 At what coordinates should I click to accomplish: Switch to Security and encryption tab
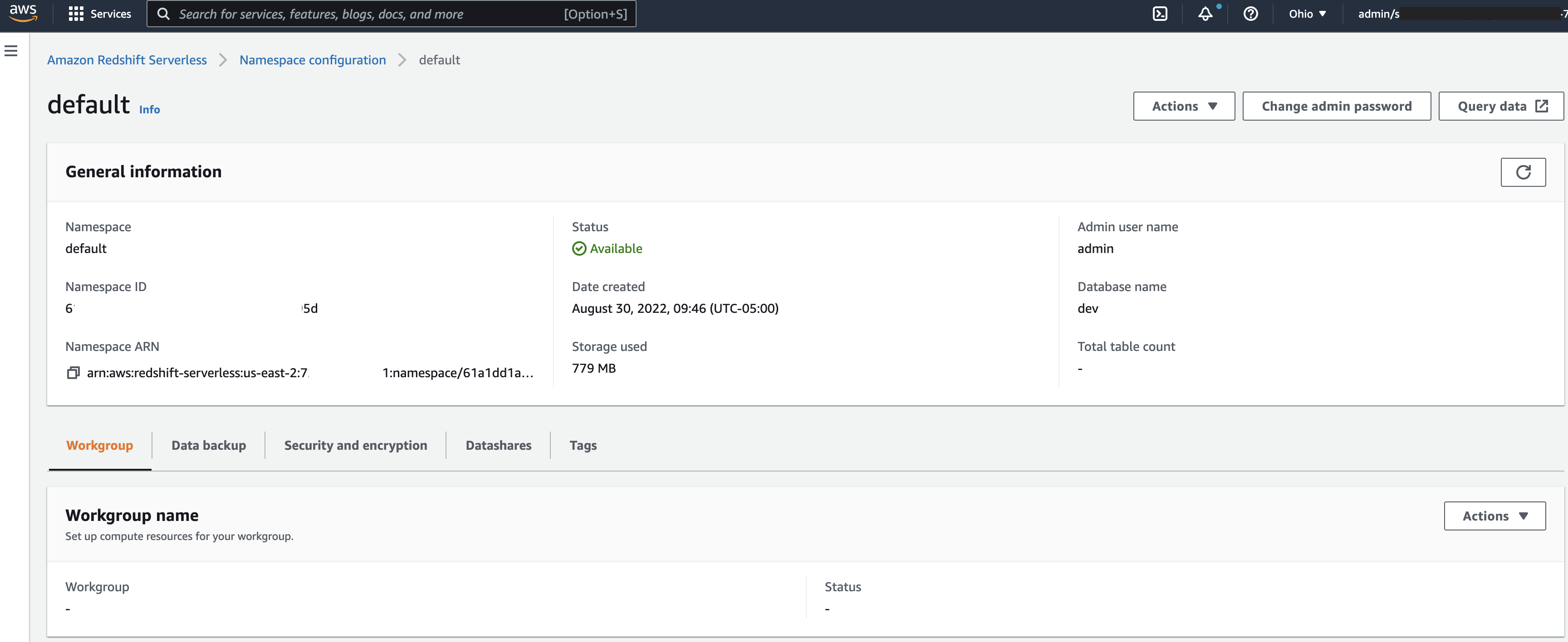pos(356,445)
